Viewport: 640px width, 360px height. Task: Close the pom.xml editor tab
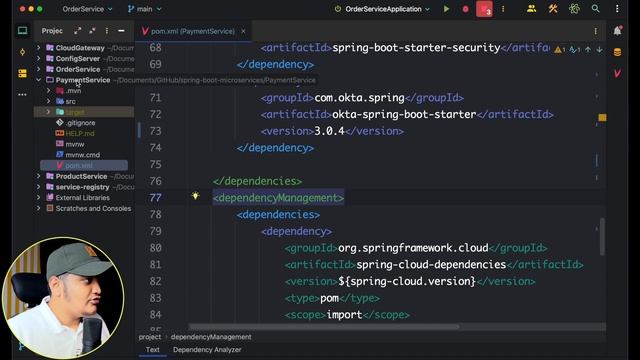[243, 31]
